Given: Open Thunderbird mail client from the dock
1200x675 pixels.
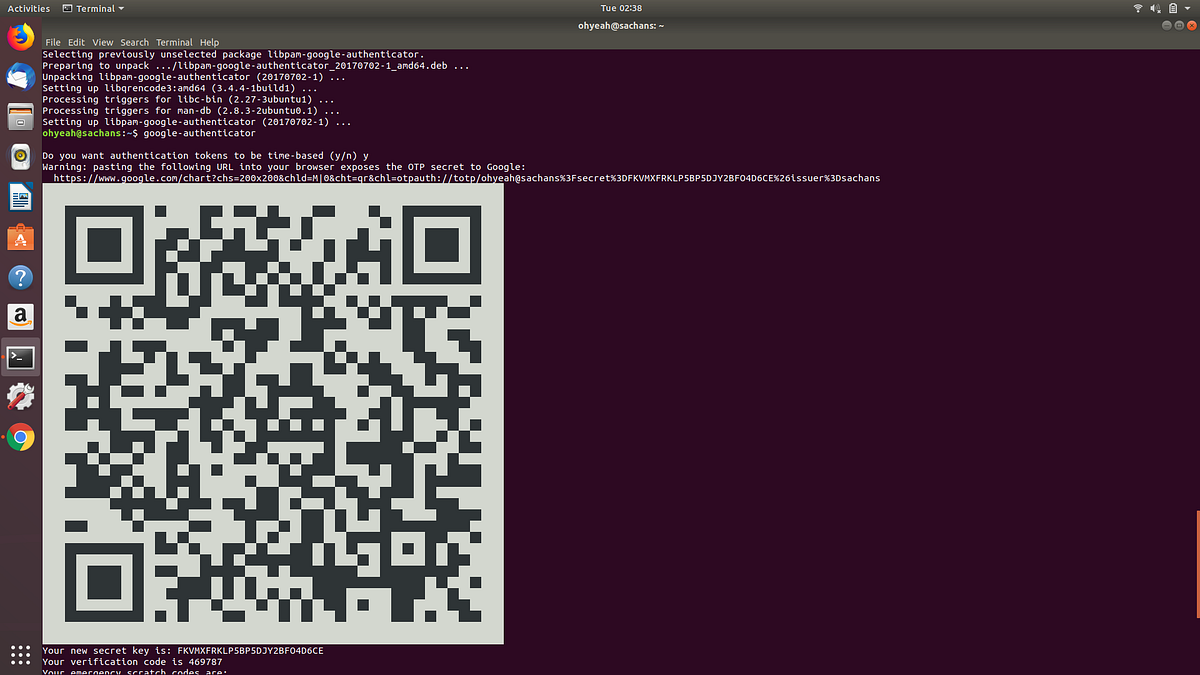Looking at the screenshot, I should coord(20,77).
